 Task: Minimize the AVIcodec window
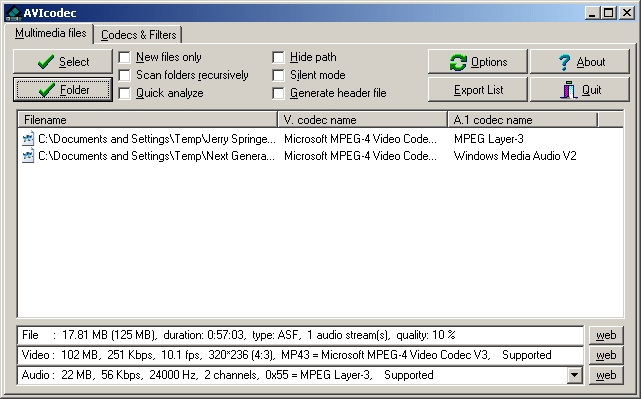592,13
